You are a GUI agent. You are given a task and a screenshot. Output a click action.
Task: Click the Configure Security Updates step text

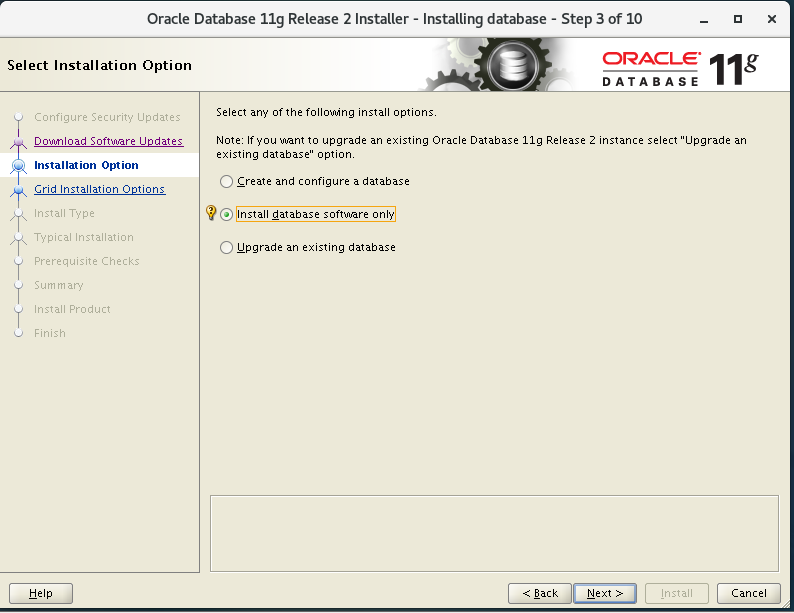coord(107,117)
